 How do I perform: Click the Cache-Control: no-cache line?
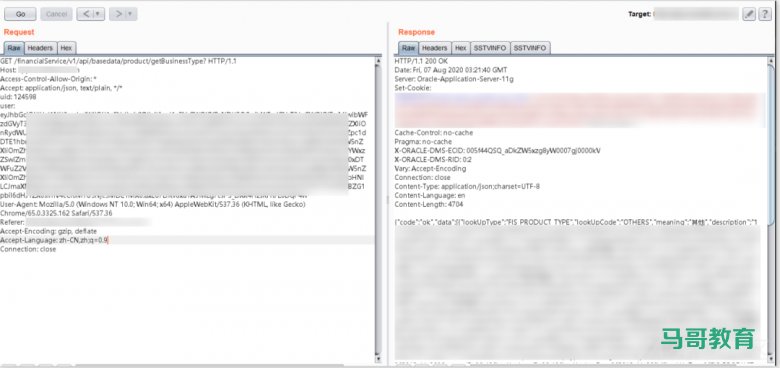tap(434, 133)
